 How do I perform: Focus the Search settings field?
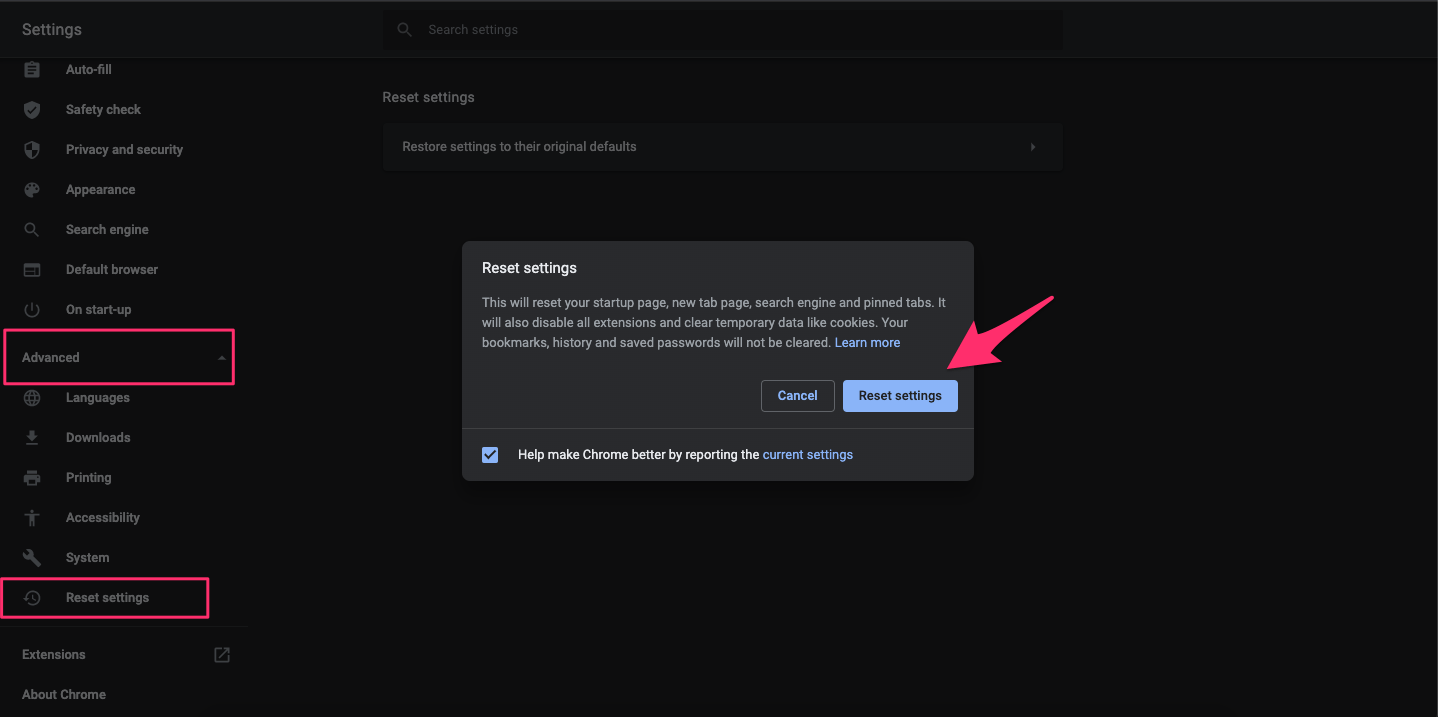click(x=722, y=30)
